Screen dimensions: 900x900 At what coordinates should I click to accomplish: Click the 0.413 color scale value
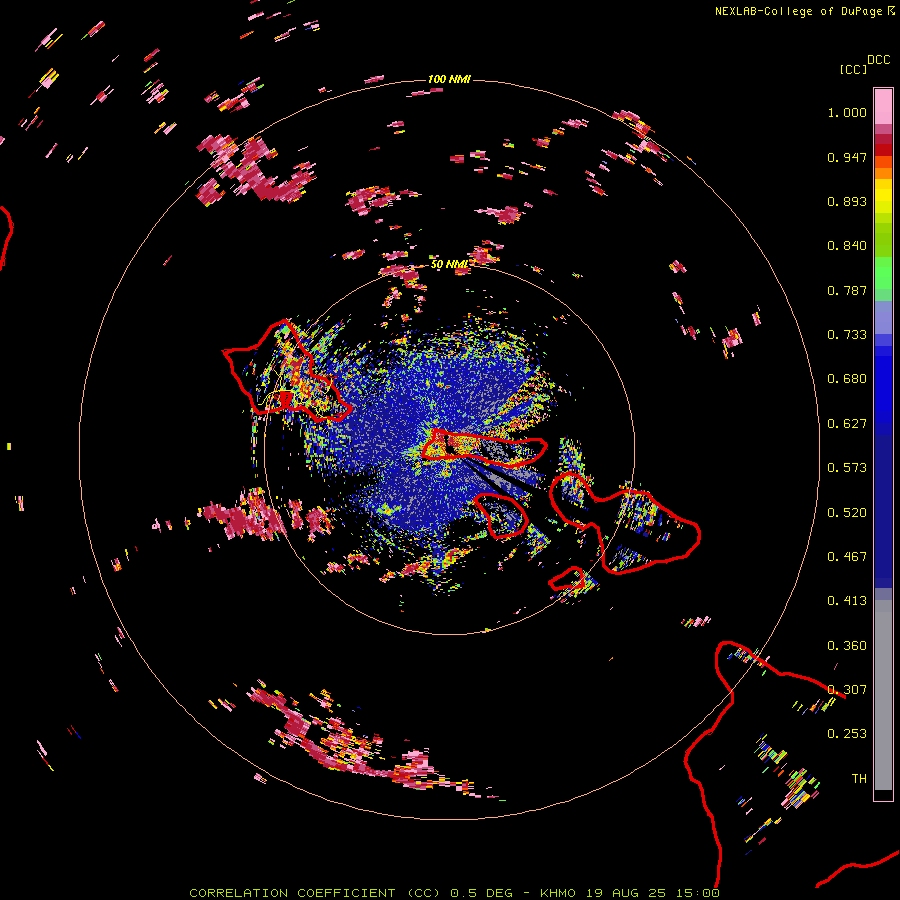click(847, 601)
